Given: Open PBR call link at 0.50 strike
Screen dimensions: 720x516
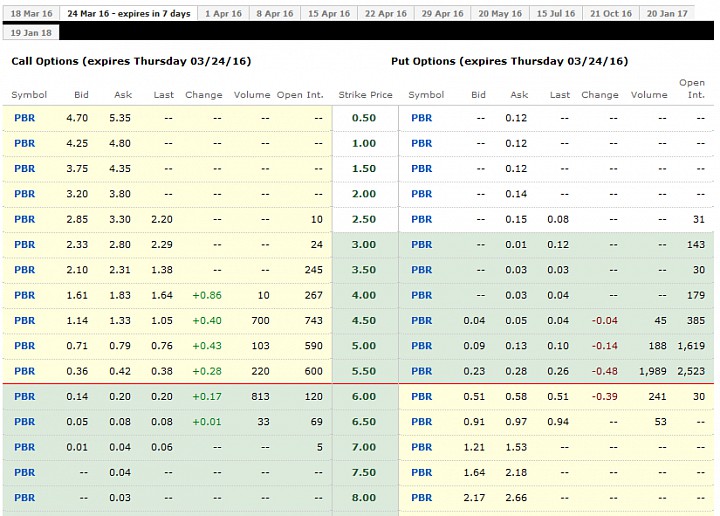Looking at the screenshot, I should [24, 118].
